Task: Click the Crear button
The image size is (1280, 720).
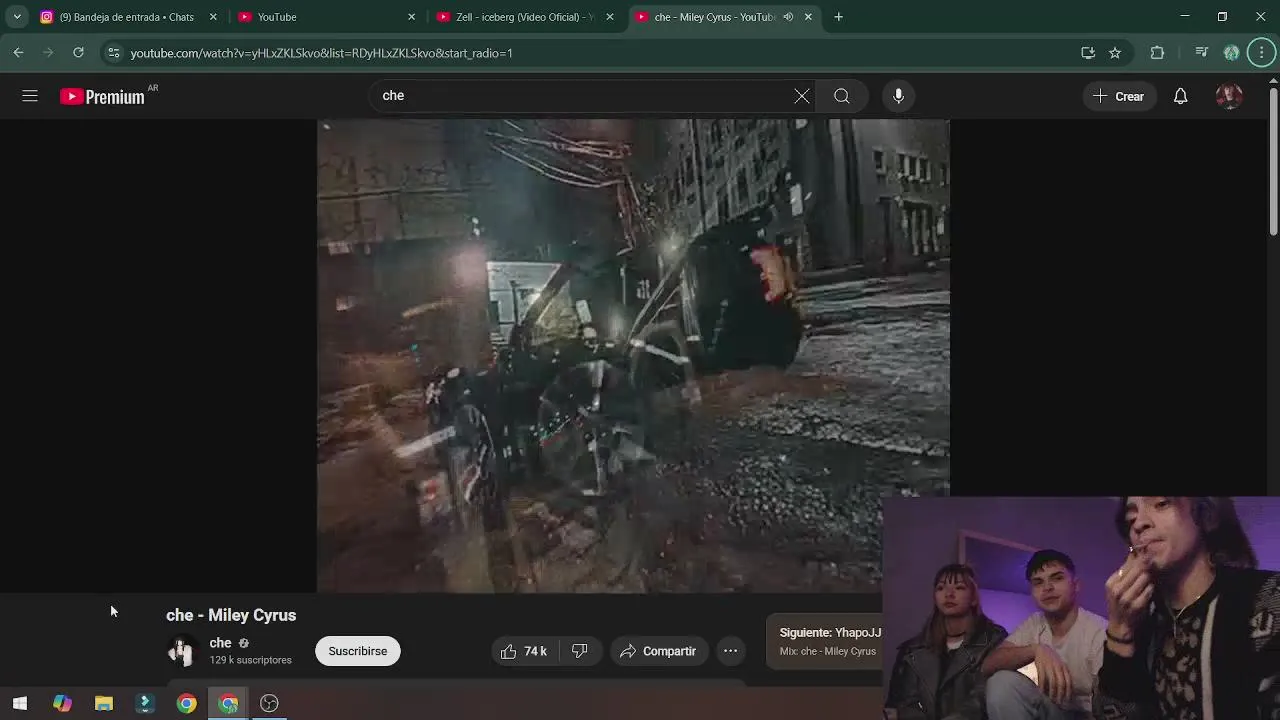Action: click(x=1119, y=96)
